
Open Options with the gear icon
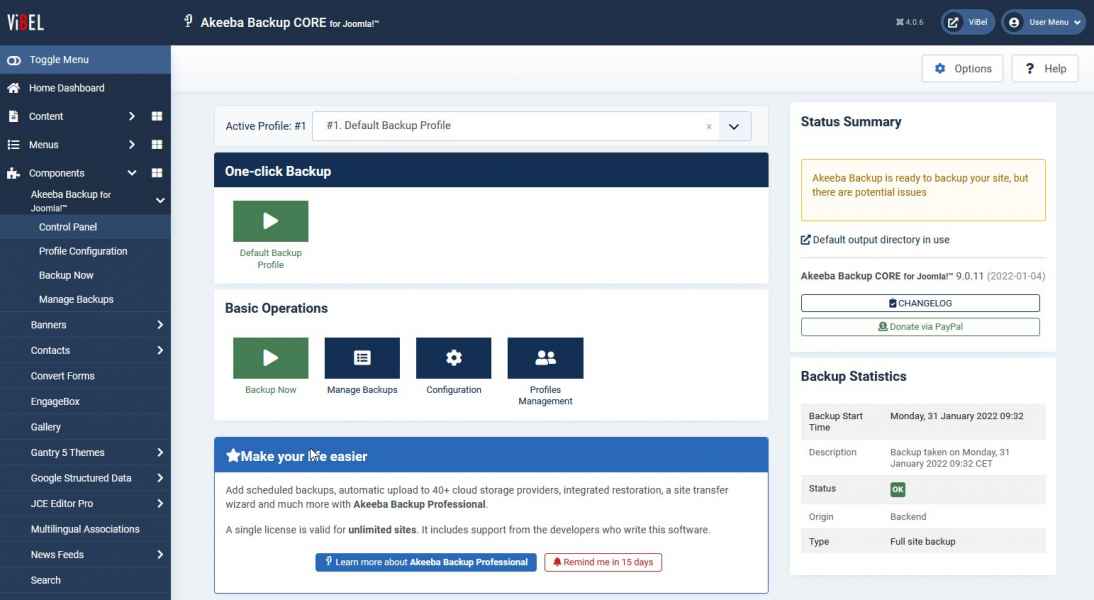962,68
